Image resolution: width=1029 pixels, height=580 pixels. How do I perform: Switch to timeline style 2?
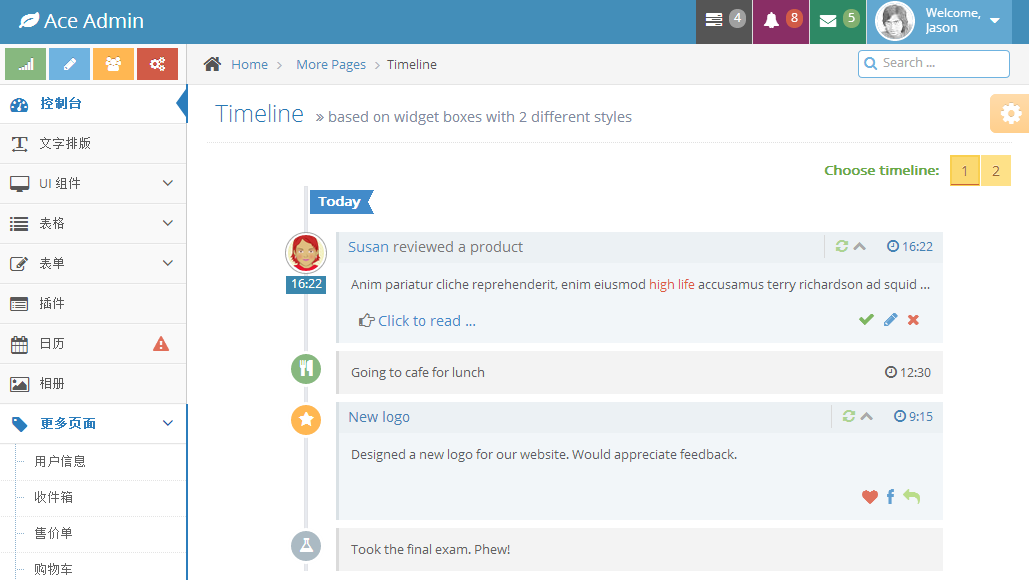point(996,171)
